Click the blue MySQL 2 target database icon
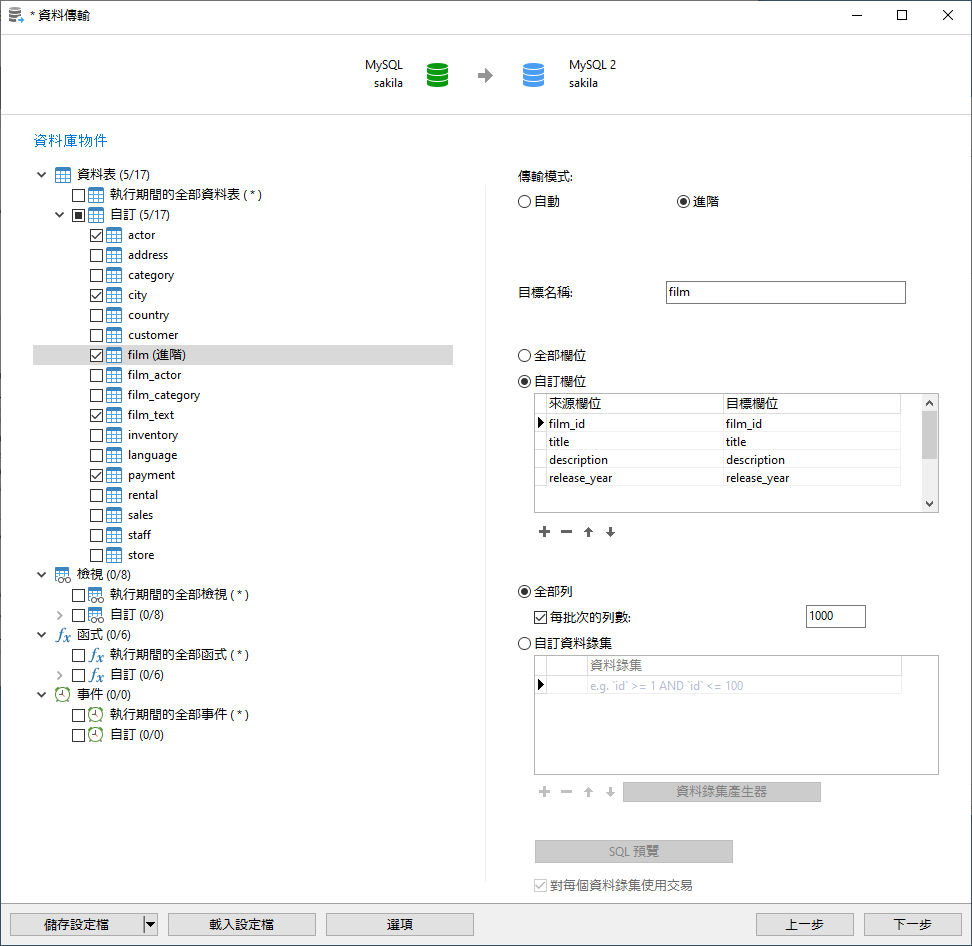Image resolution: width=972 pixels, height=946 pixels. coord(533,74)
